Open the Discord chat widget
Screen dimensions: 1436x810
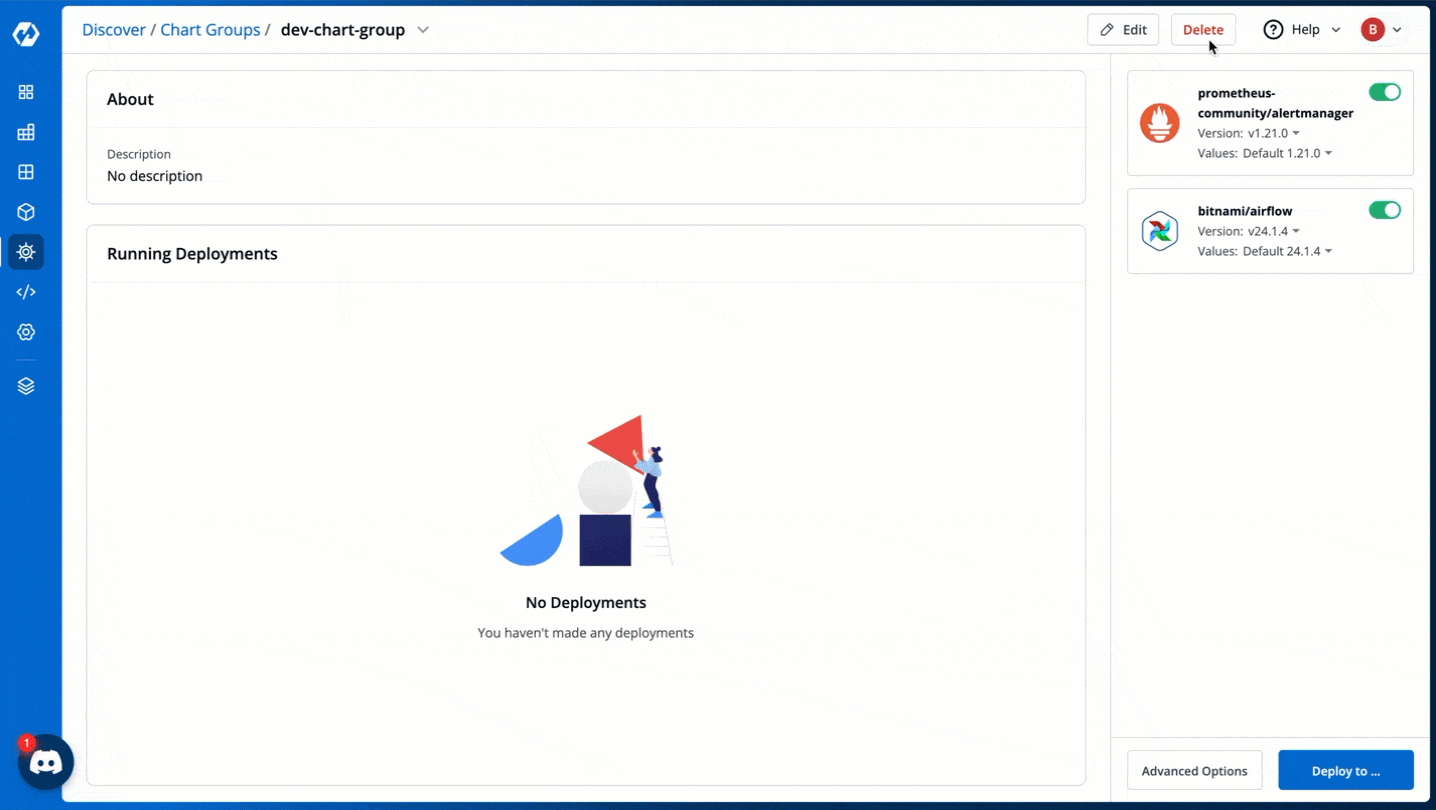(x=44, y=762)
